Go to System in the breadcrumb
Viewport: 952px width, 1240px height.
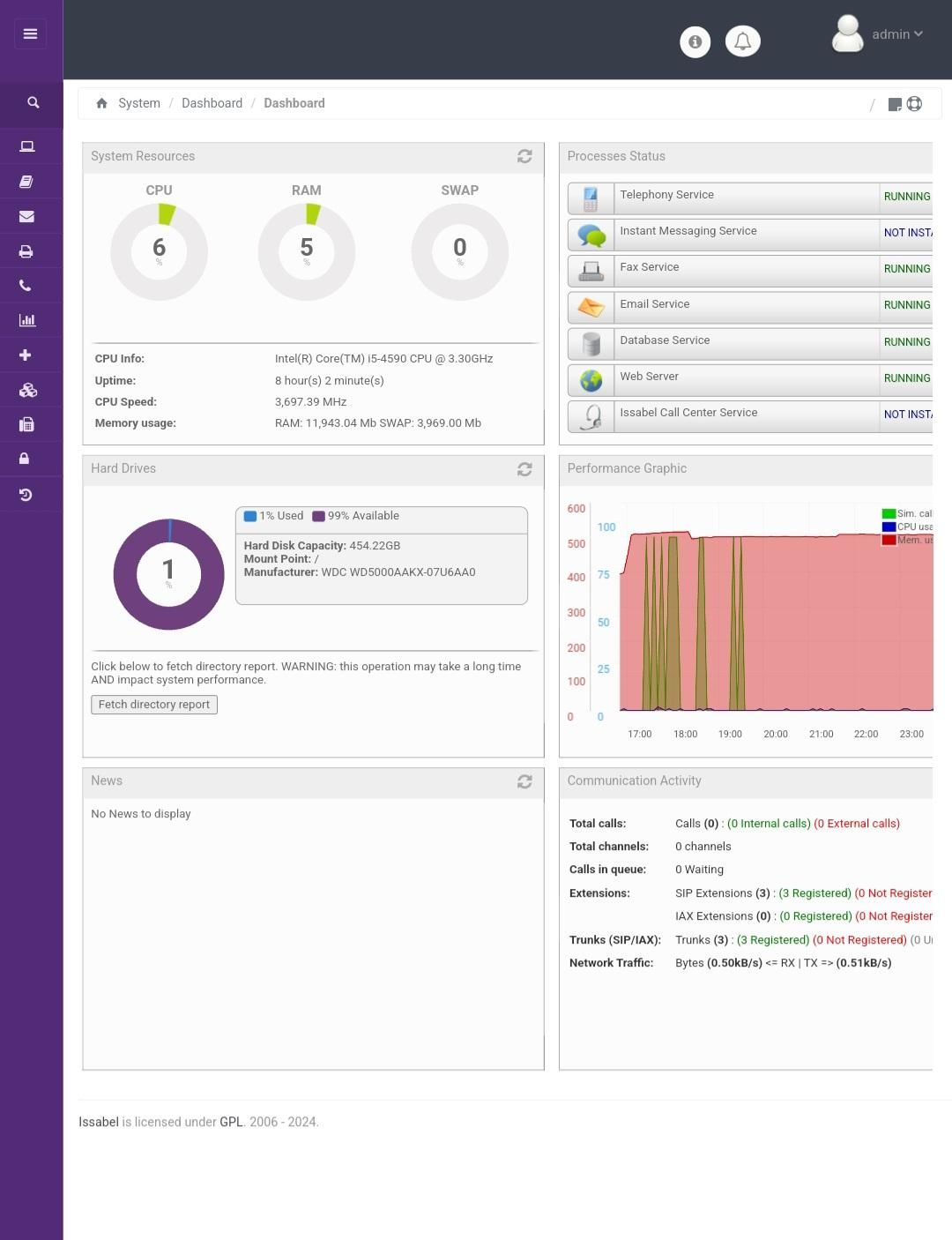[139, 103]
